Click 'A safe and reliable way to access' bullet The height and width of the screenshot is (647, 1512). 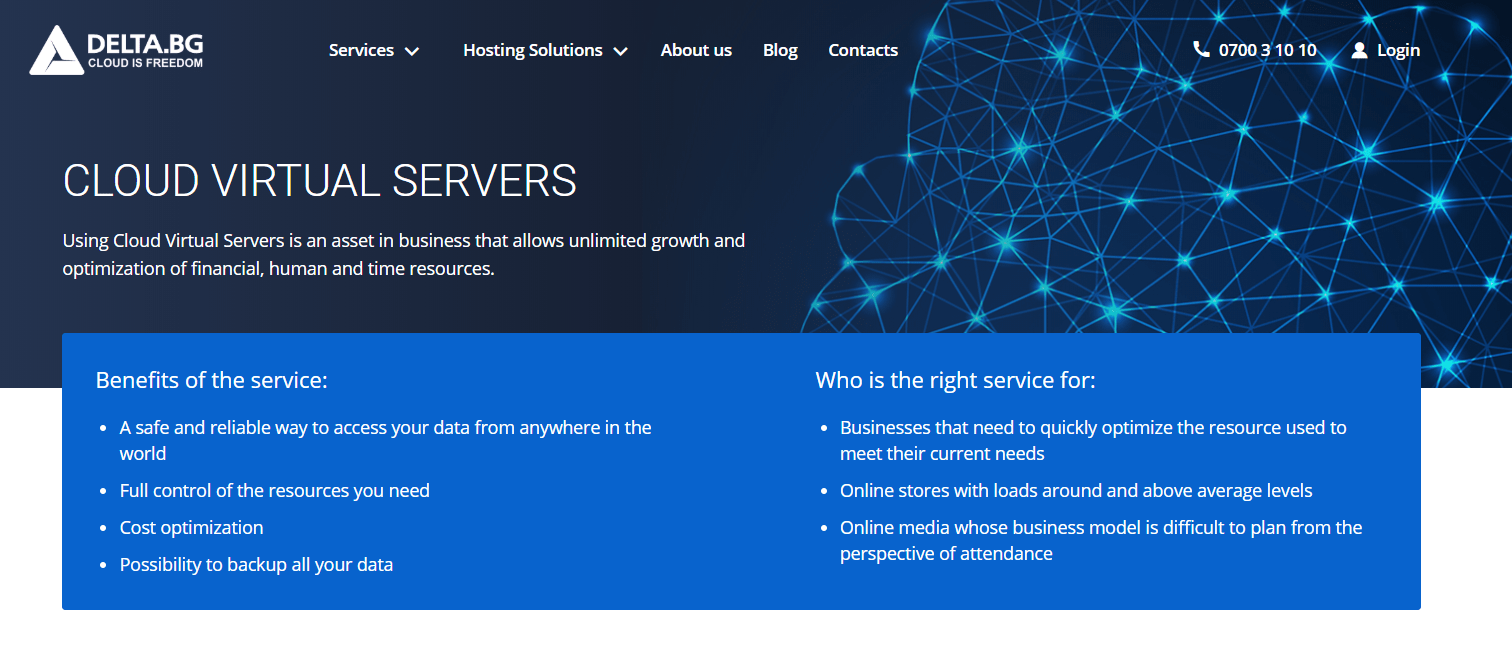coord(386,440)
